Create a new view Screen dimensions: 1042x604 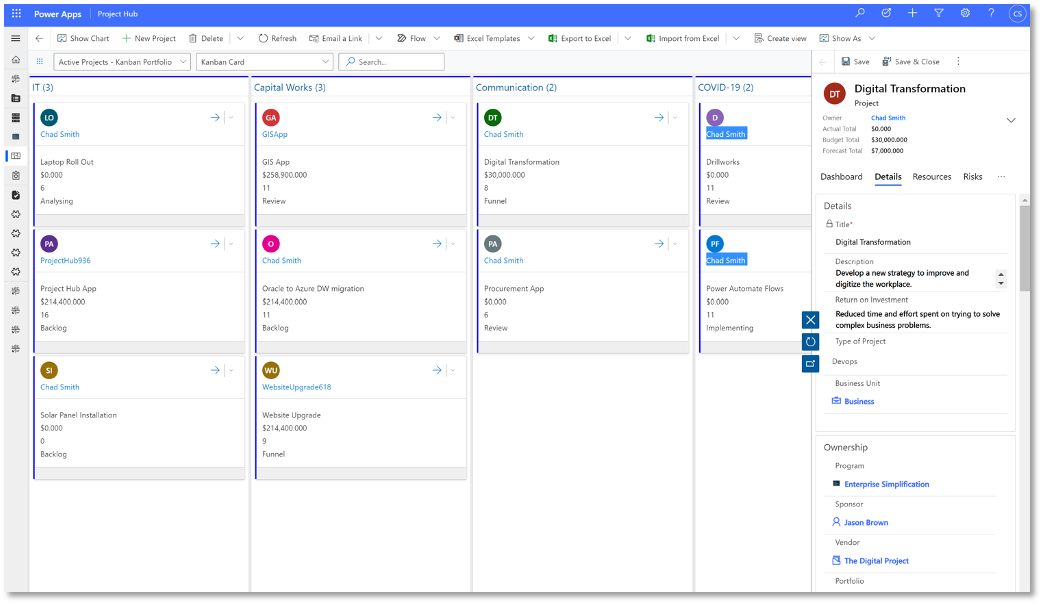point(780,38)
